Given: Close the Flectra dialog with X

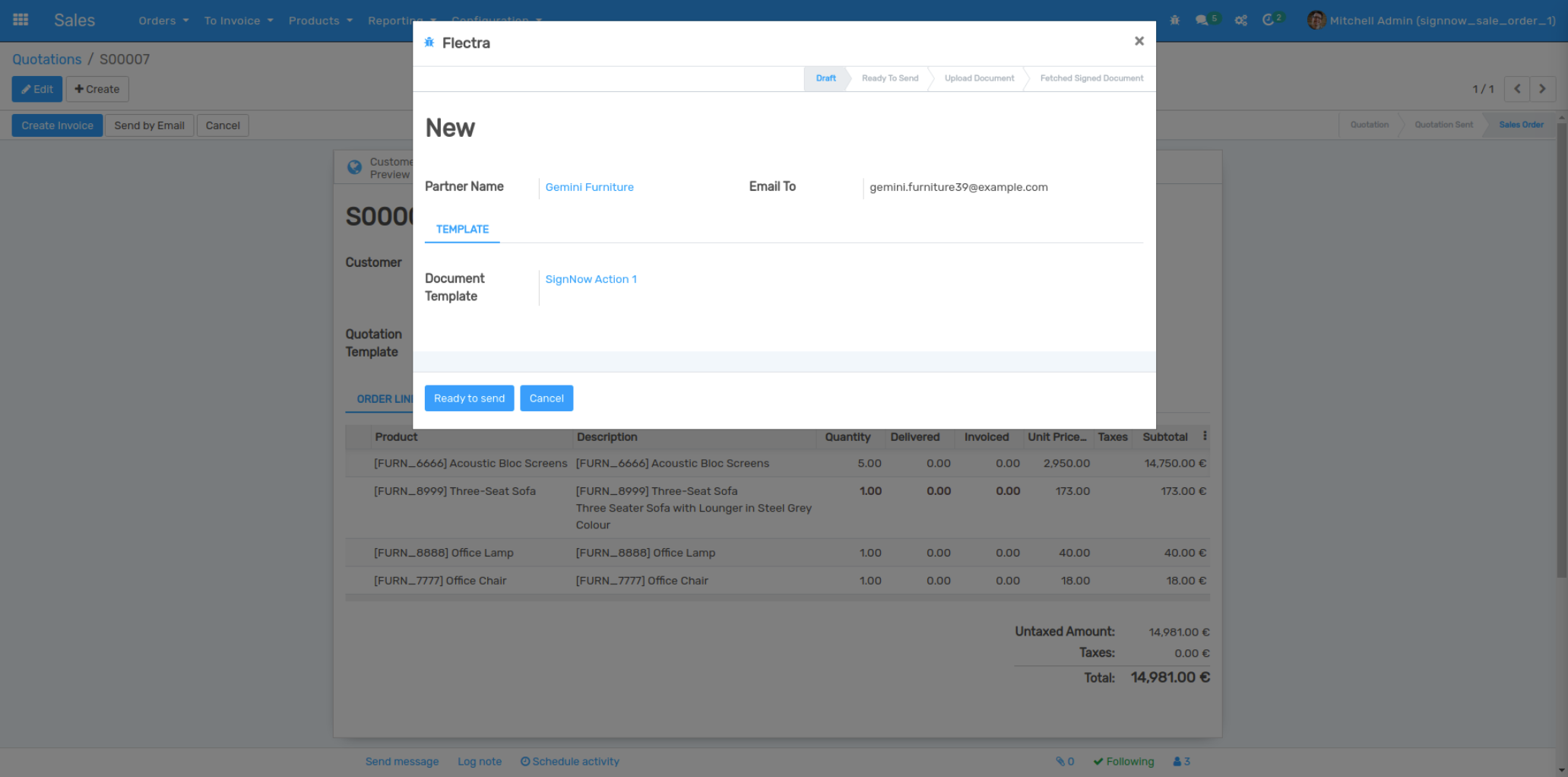Looking at the screenshot, I should (x=1139, y=41).
